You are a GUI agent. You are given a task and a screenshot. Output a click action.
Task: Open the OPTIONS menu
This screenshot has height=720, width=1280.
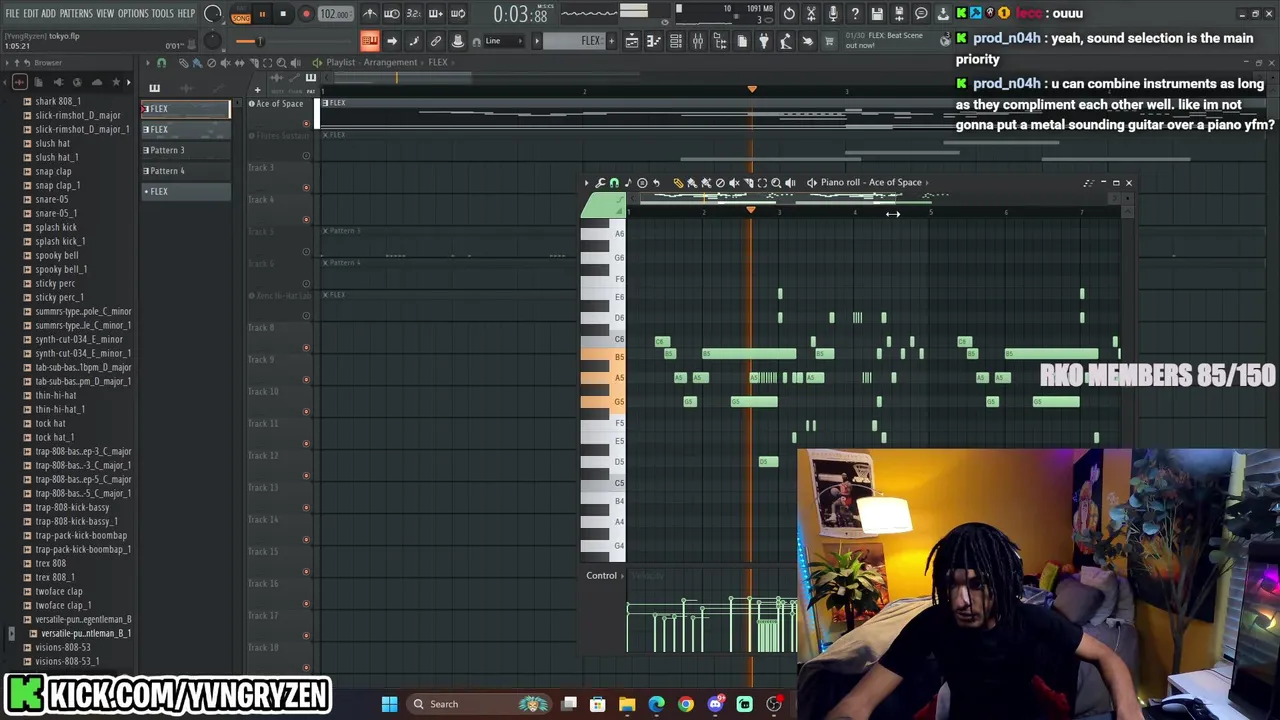[x=133, y=14]
